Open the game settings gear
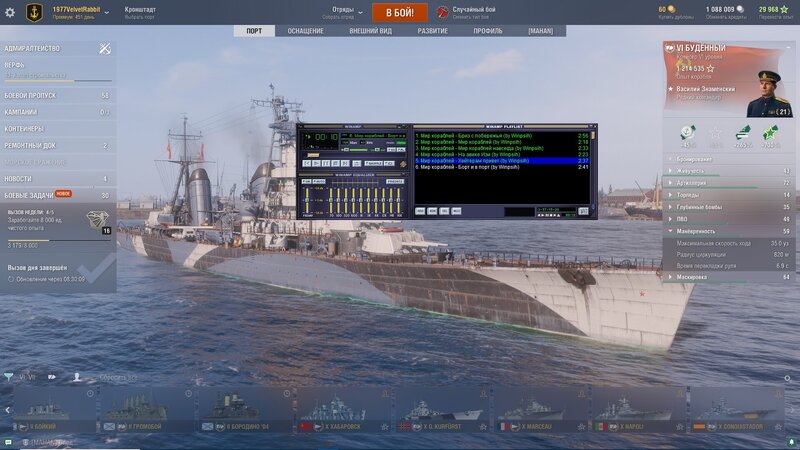The height and width of the screenshot is (450, 800). 10,12
